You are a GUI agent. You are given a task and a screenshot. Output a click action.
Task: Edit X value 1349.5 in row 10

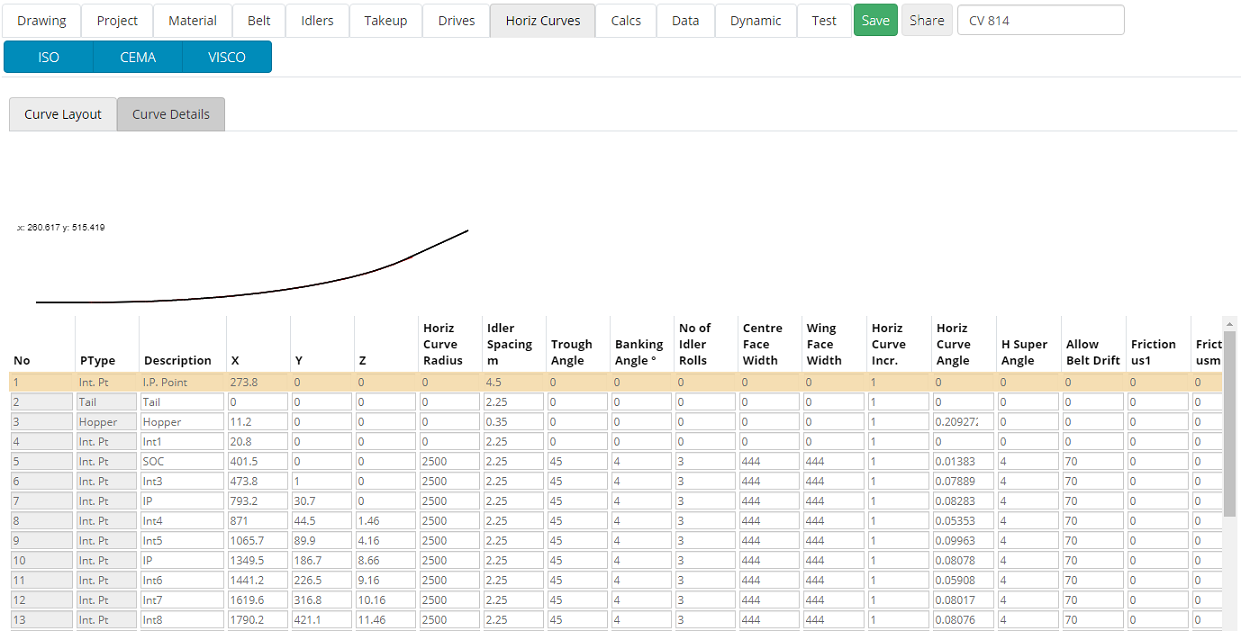point(259,560)
